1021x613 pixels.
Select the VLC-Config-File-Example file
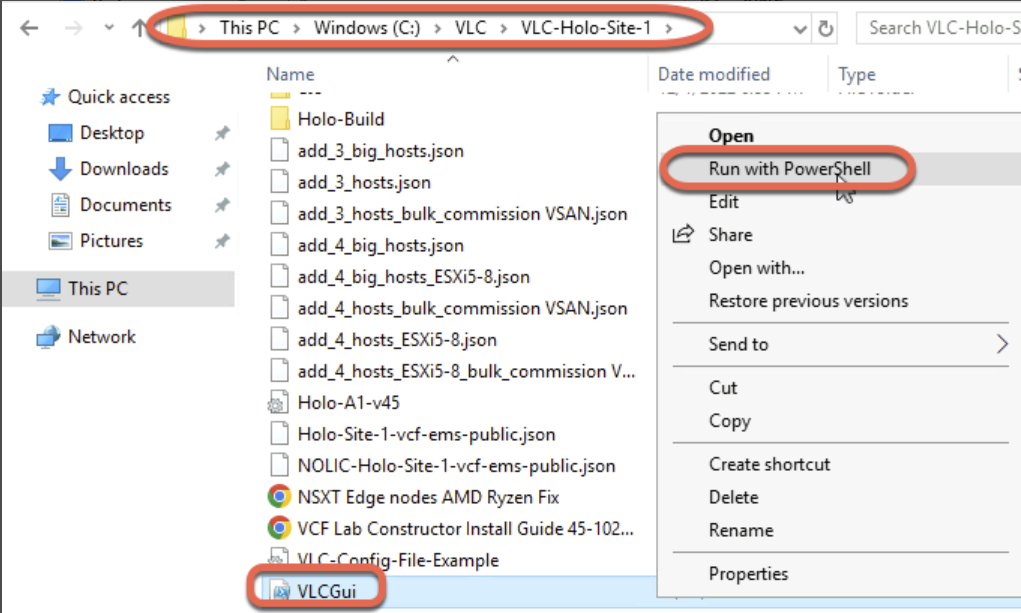pos(398,560)
